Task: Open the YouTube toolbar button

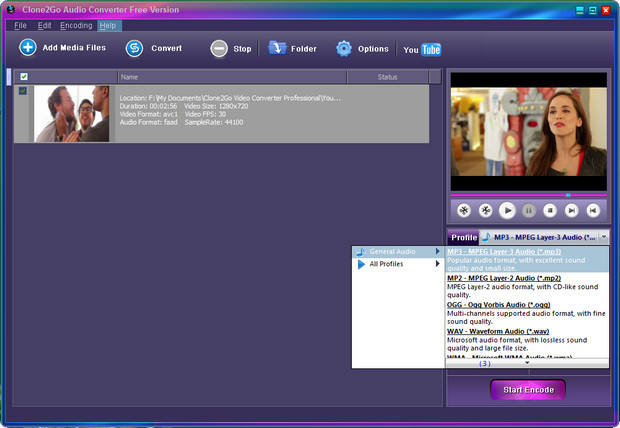Action: (x=422, y=49)
